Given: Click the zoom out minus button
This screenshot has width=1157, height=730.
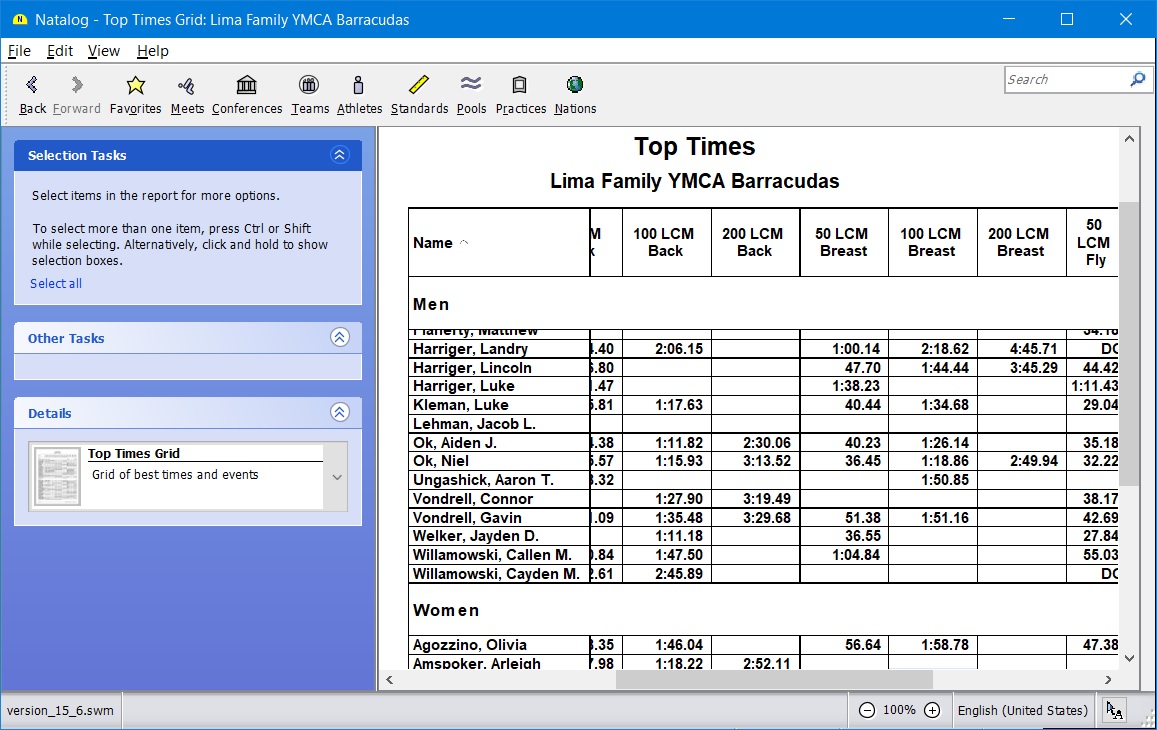Looking at the screenshot, I should [x=867, y=710].
